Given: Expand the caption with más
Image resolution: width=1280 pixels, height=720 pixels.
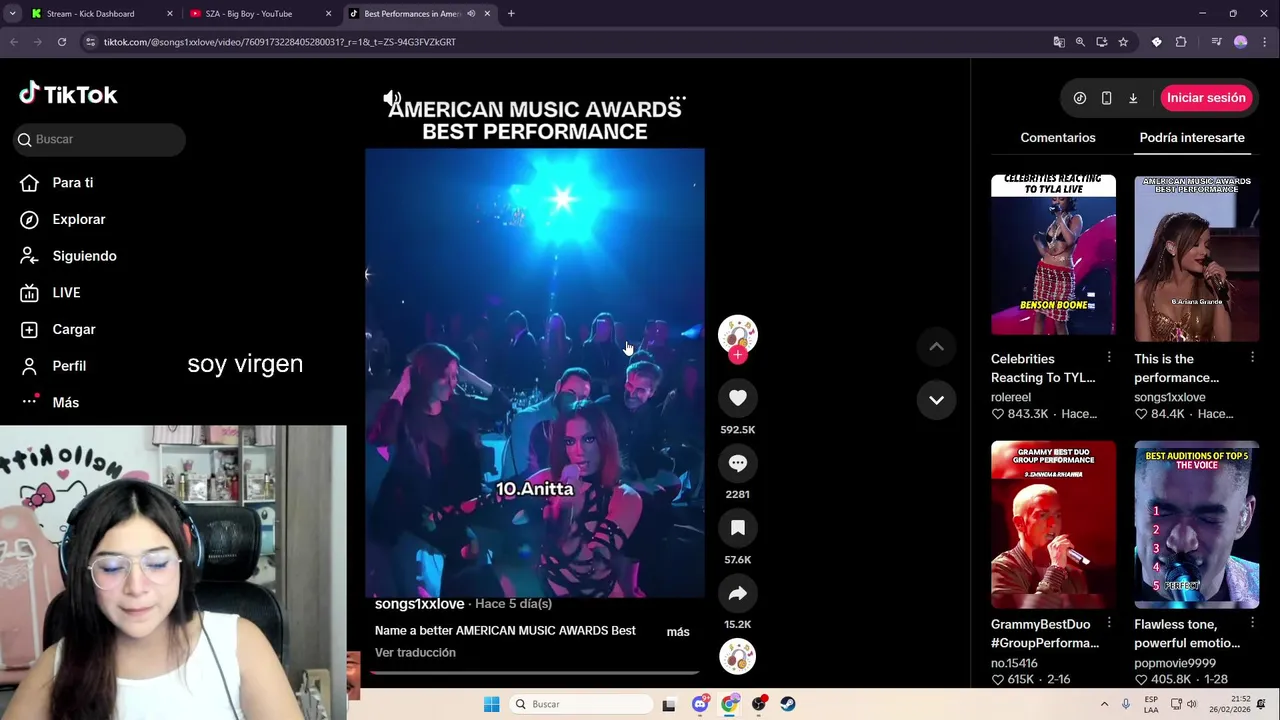Looking at the screenshot, I should [678, 632].
